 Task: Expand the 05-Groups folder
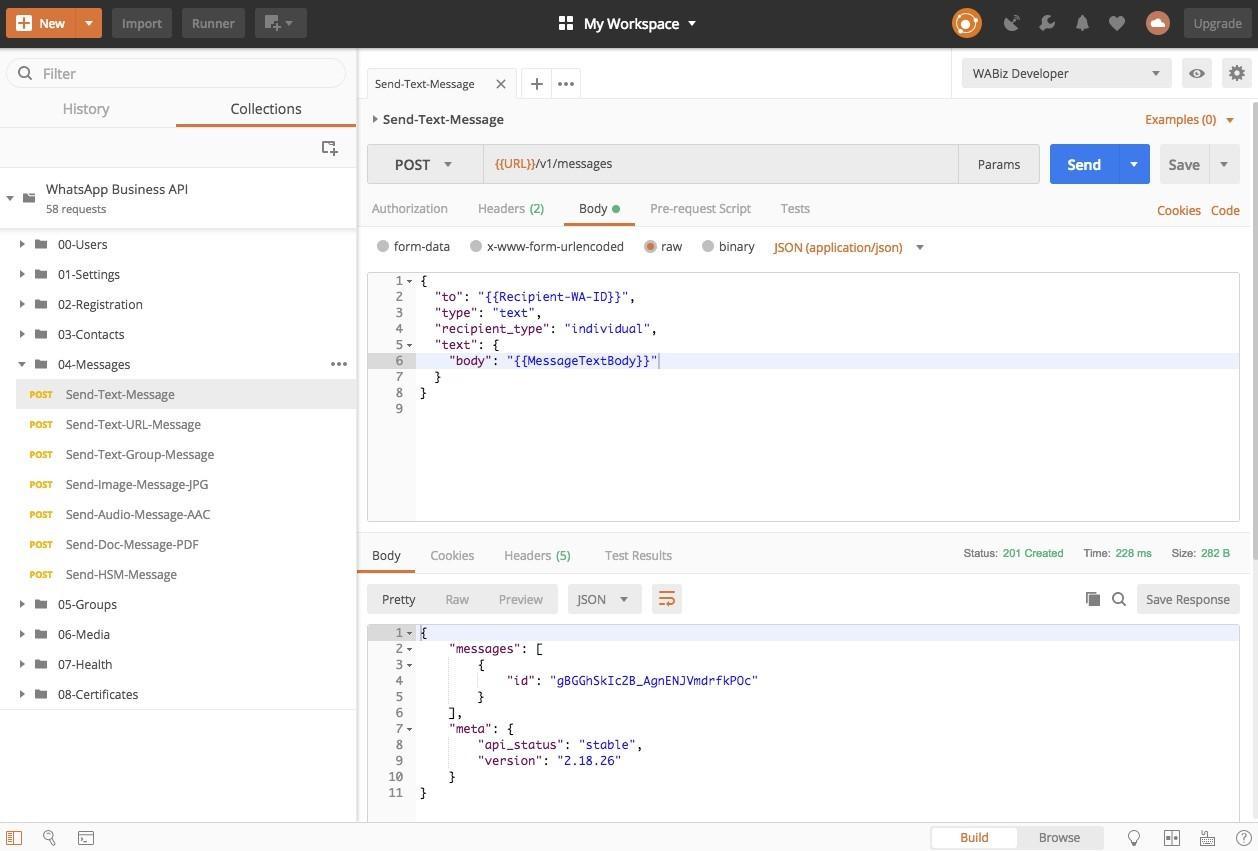[x=22, y=604]
